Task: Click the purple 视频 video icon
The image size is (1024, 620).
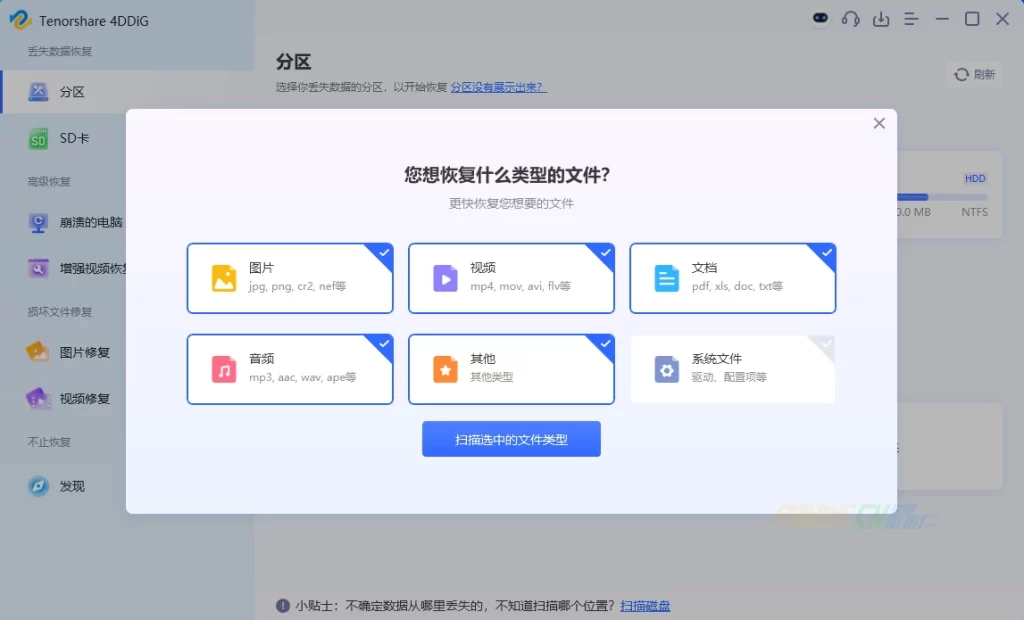Action: click(x=445, y=278)
